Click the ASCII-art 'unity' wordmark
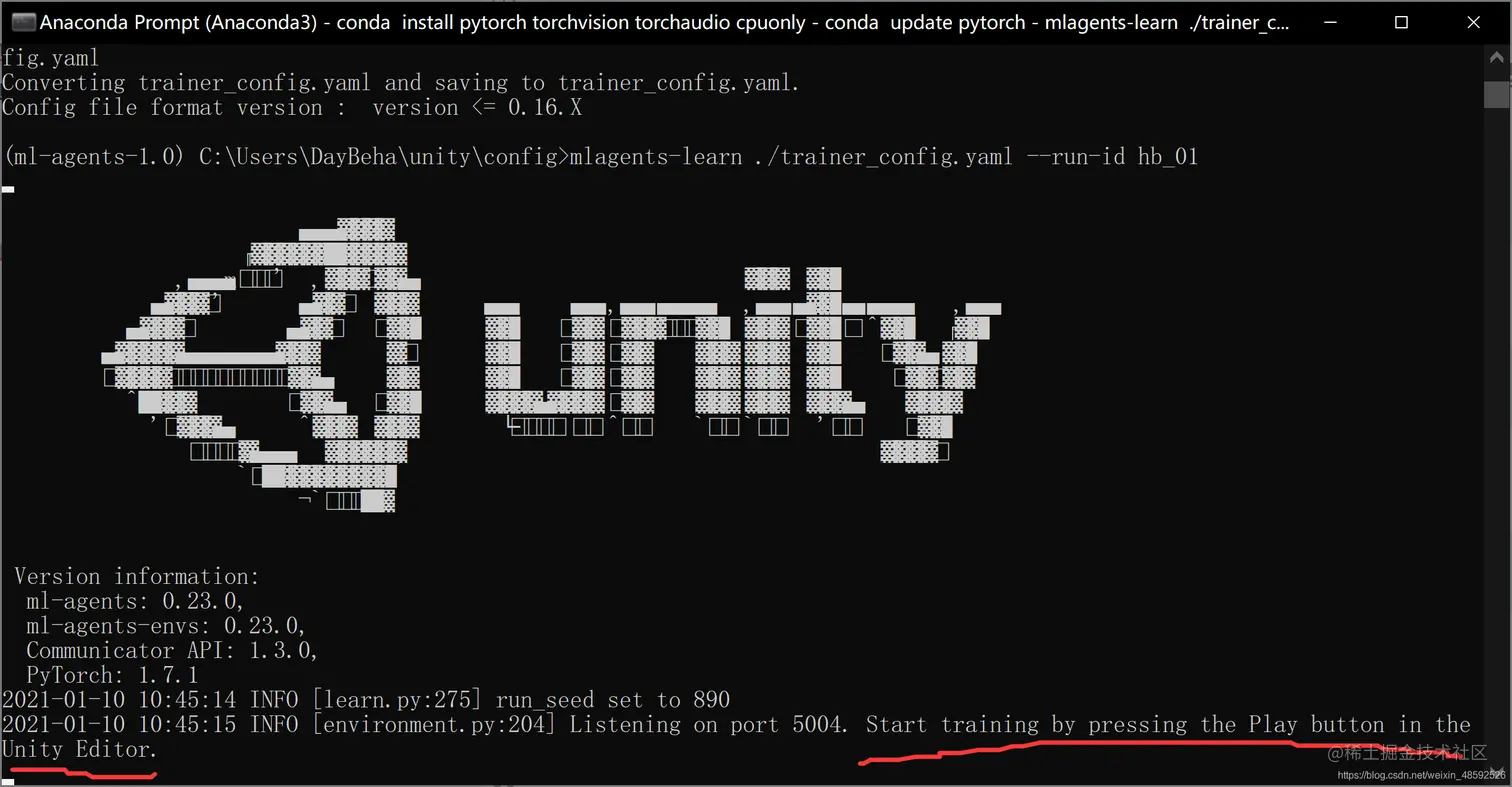The width and height of the screenshot is (1512, 787). point(742,365)
